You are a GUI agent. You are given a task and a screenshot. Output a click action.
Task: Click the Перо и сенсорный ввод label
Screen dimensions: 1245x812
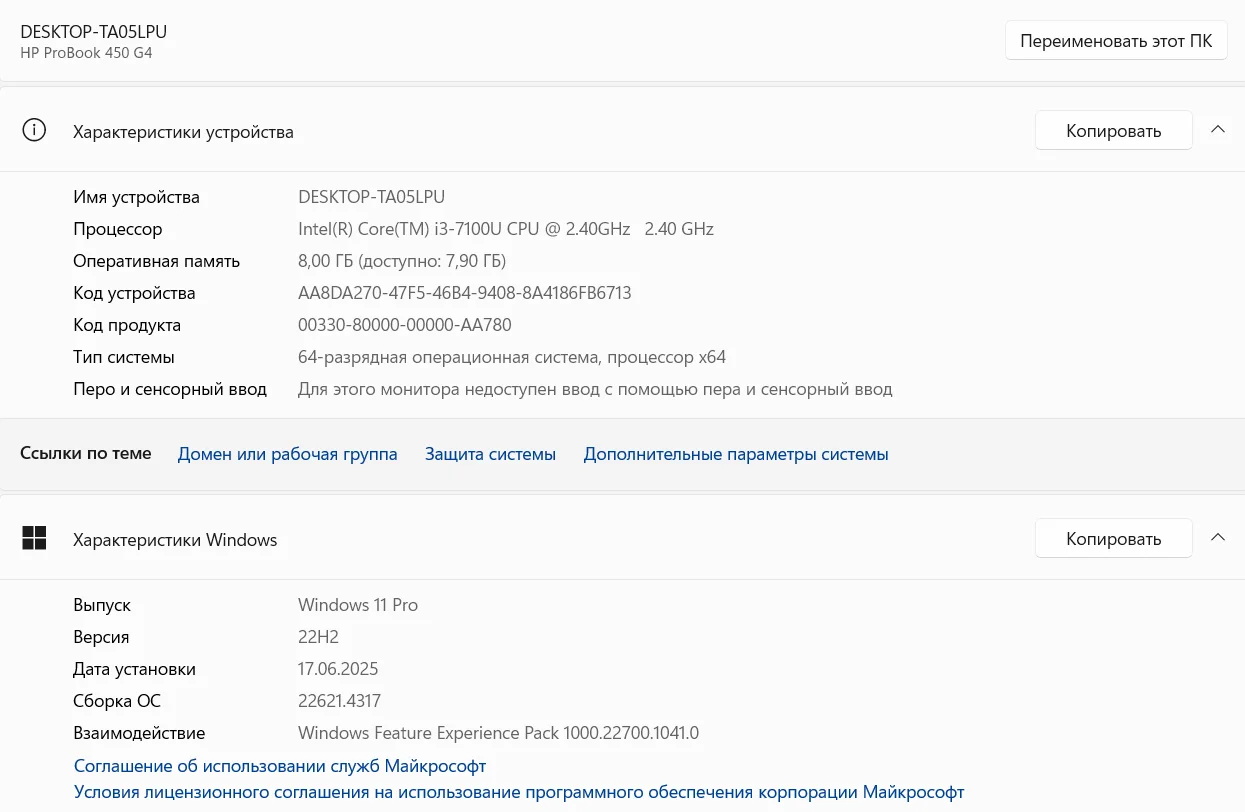(170, 389)
